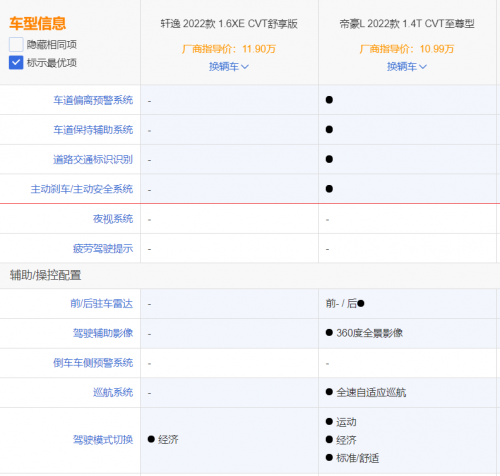Screen dimensions: 500x476
Task: Open 换辆车 dropdown under 轩逸 2022款
Action: coord(229,67)
